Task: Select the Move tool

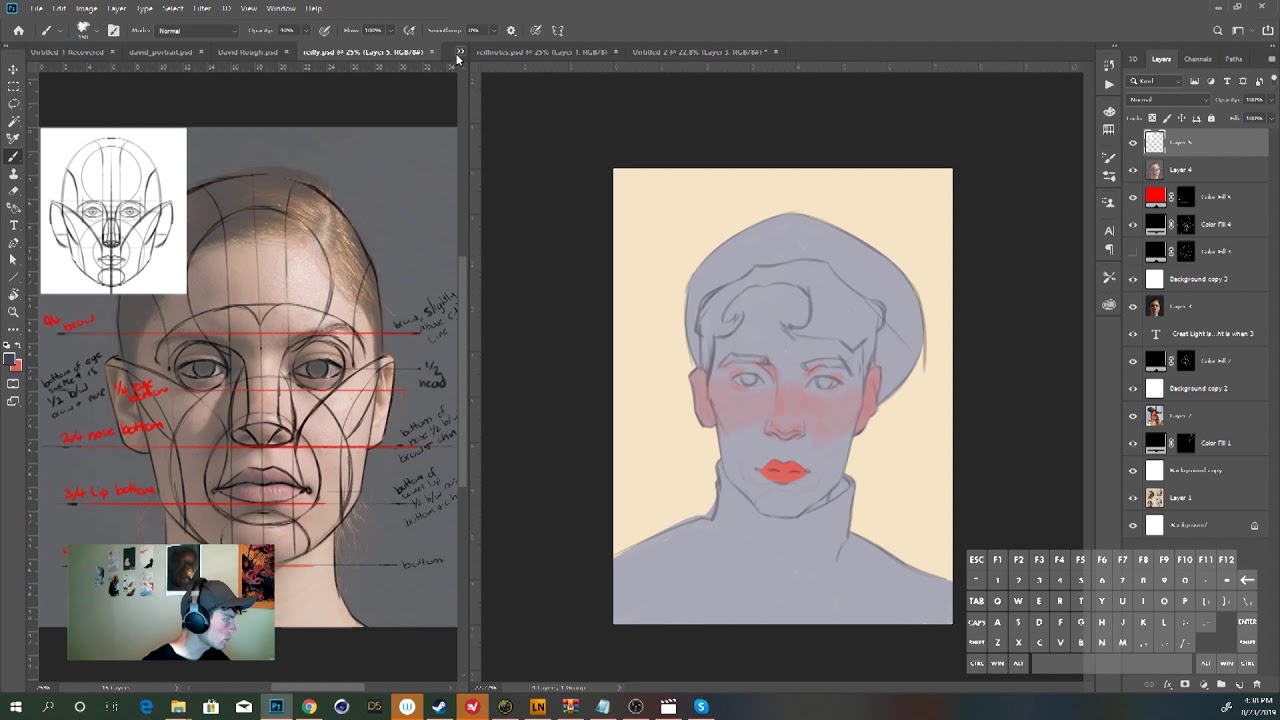Action: tap(14, 69)
